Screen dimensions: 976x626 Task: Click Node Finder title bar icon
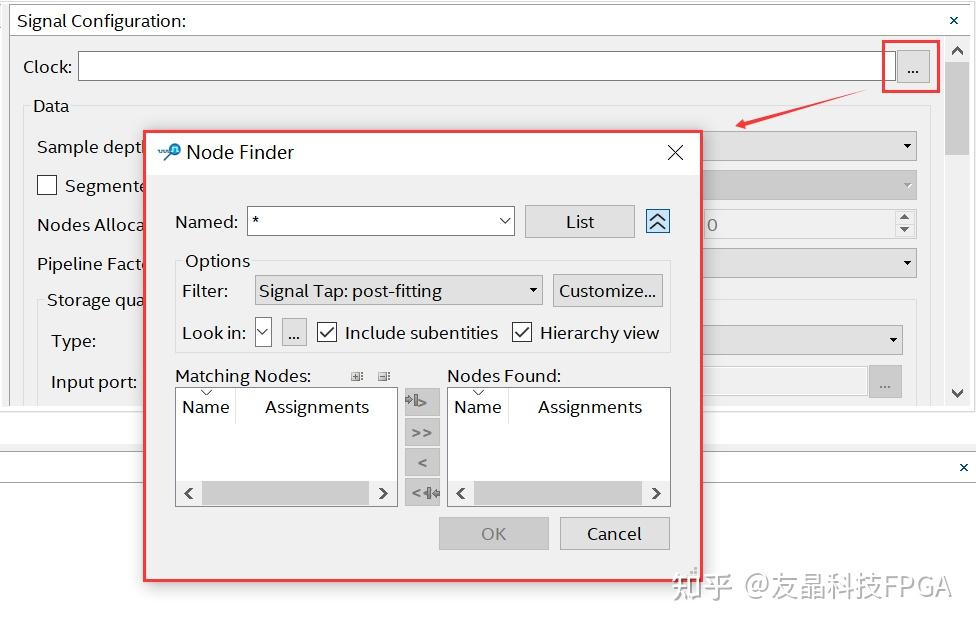[169, 152]
